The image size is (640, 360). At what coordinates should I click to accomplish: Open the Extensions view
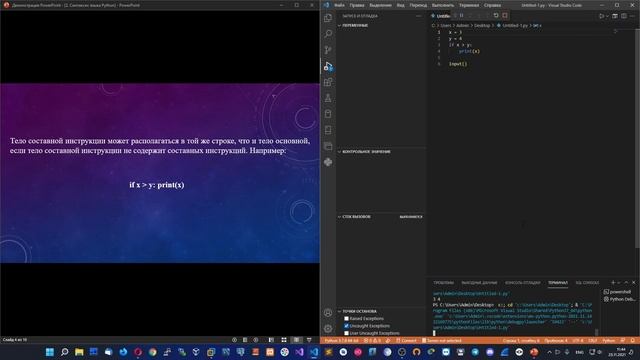pyautogui.click(x=328, y=82)
